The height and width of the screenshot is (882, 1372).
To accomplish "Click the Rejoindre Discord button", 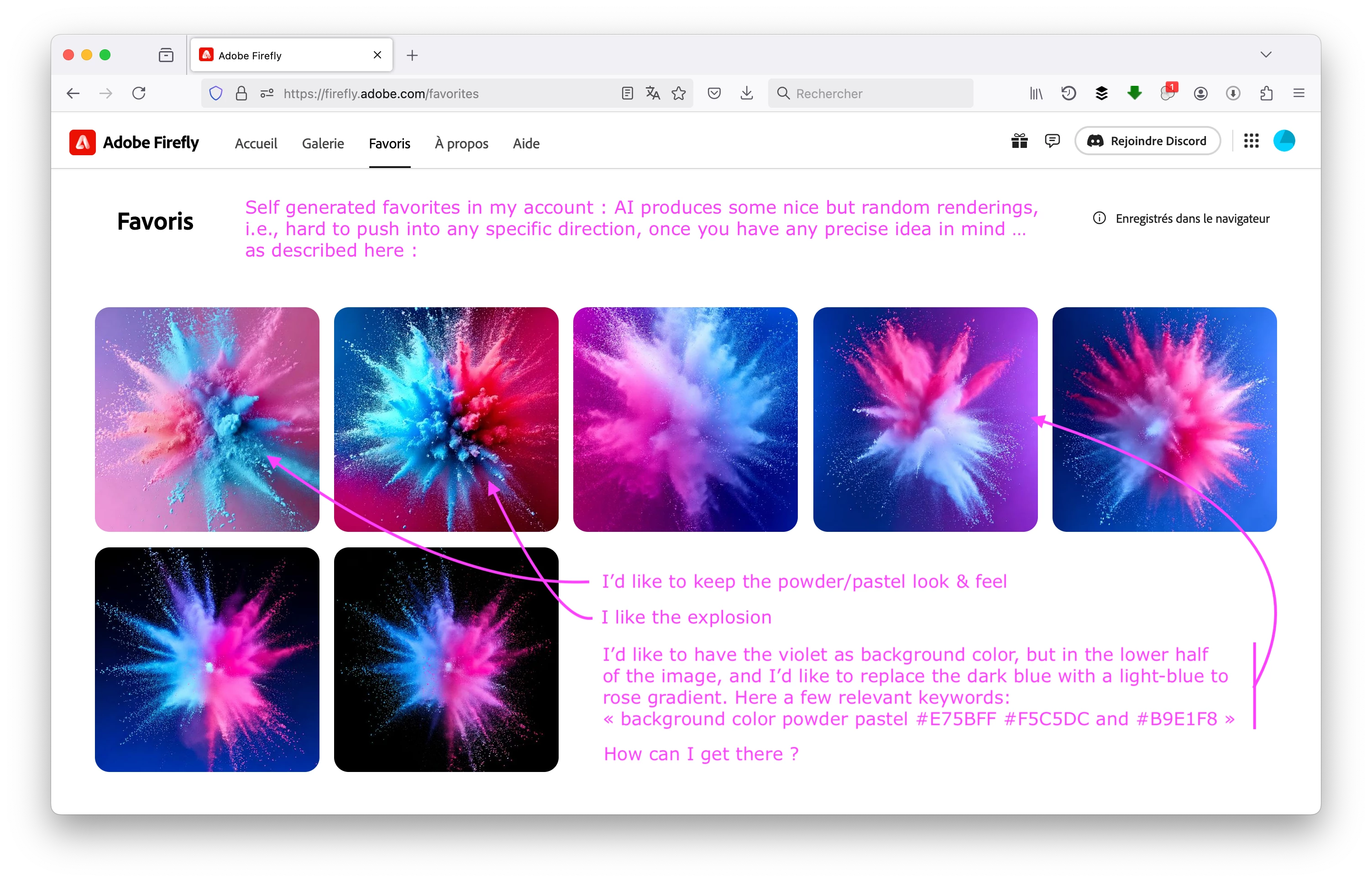I will tap(1147, 141).
